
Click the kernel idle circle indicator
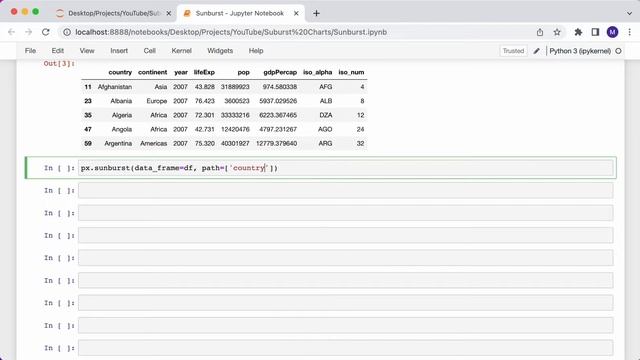click(618, 51)
